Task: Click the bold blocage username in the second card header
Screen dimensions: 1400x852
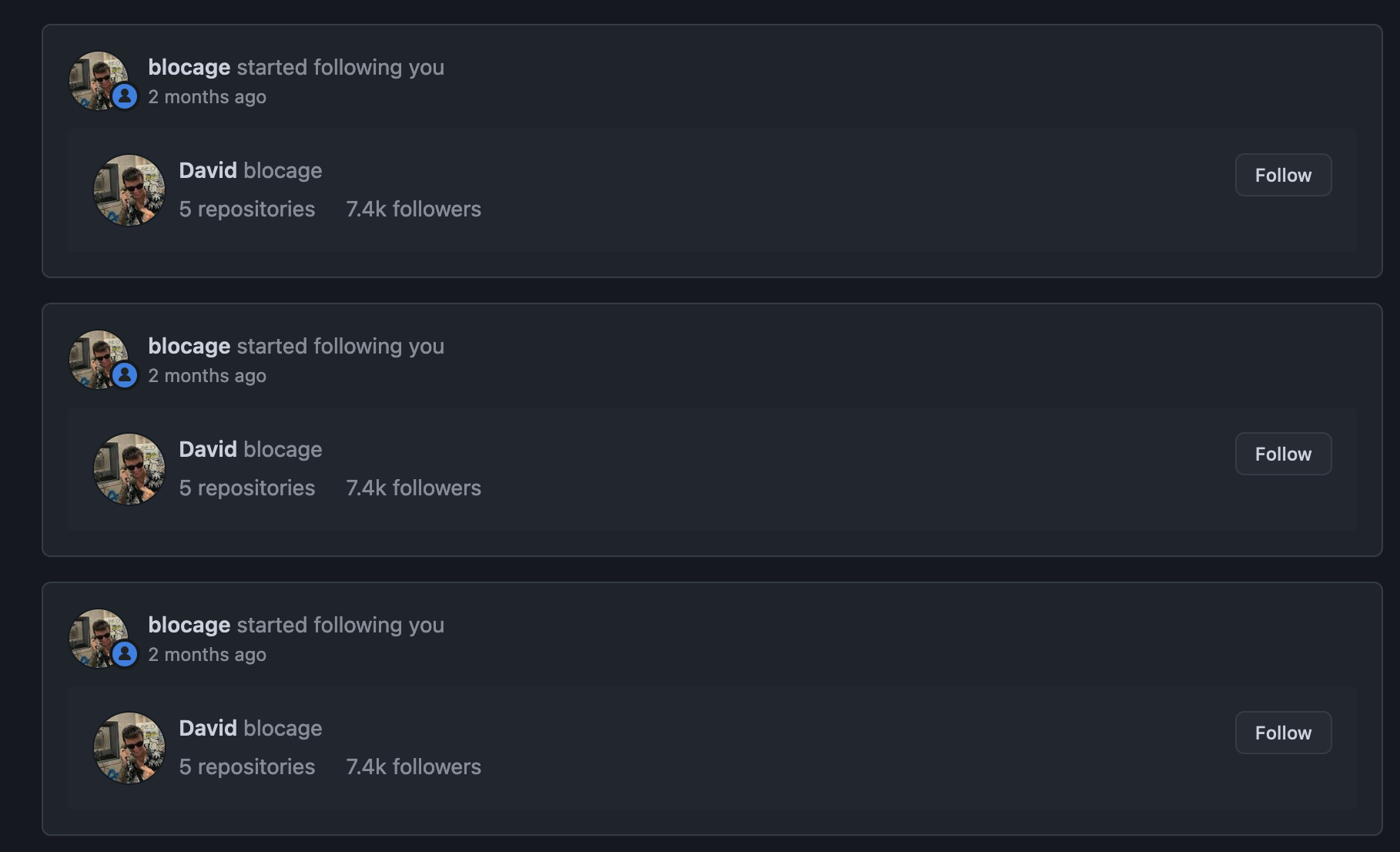Action: (x=189, y=347)
